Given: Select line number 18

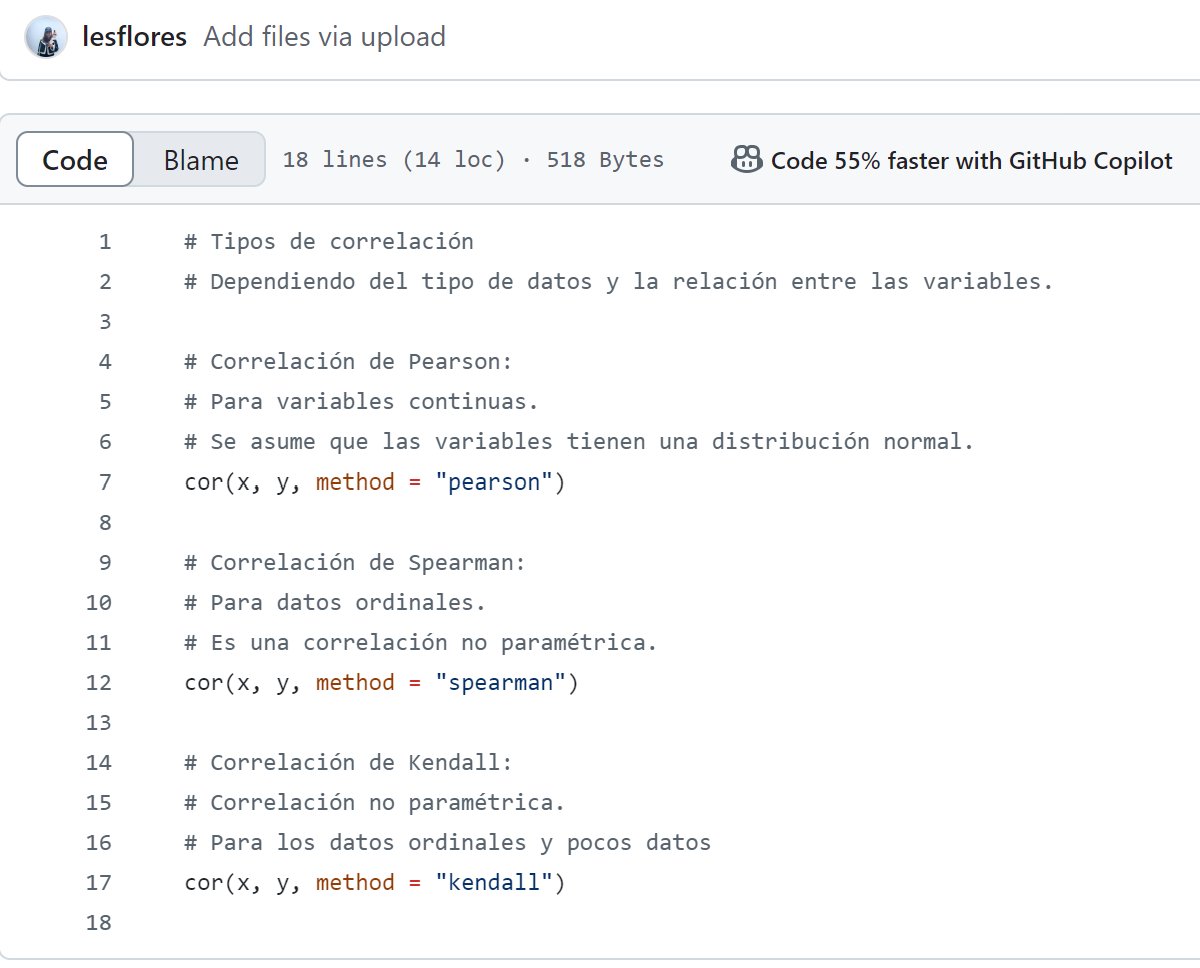Looking at the screenshot, I should 99,922.
